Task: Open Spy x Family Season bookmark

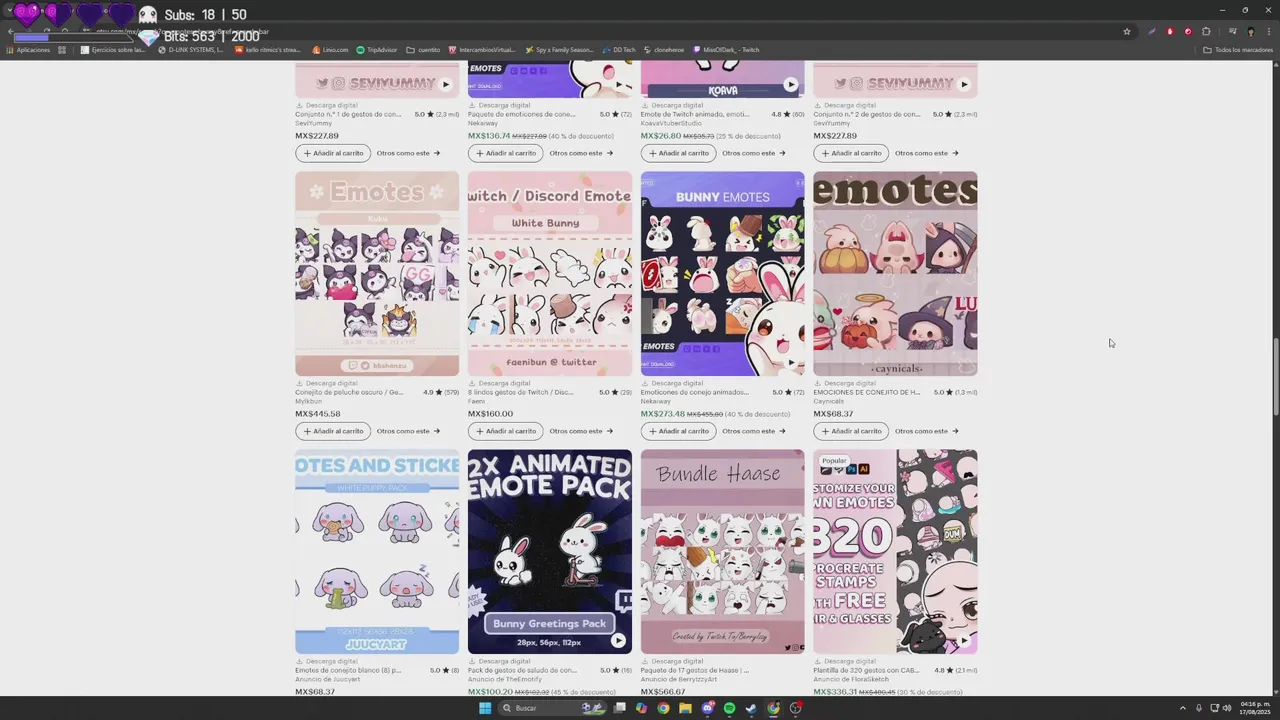Action: tap(558, 50)
